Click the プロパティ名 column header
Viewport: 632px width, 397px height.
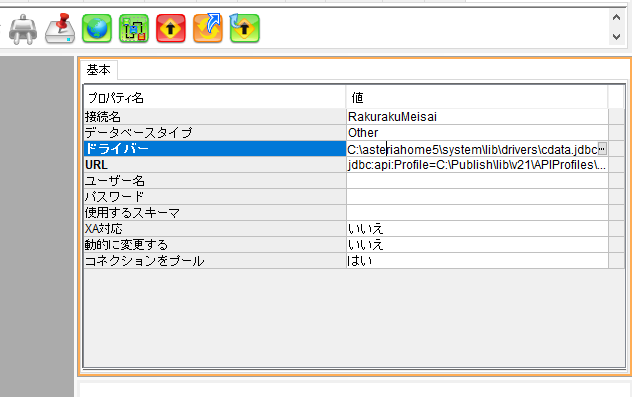[215, 97]
